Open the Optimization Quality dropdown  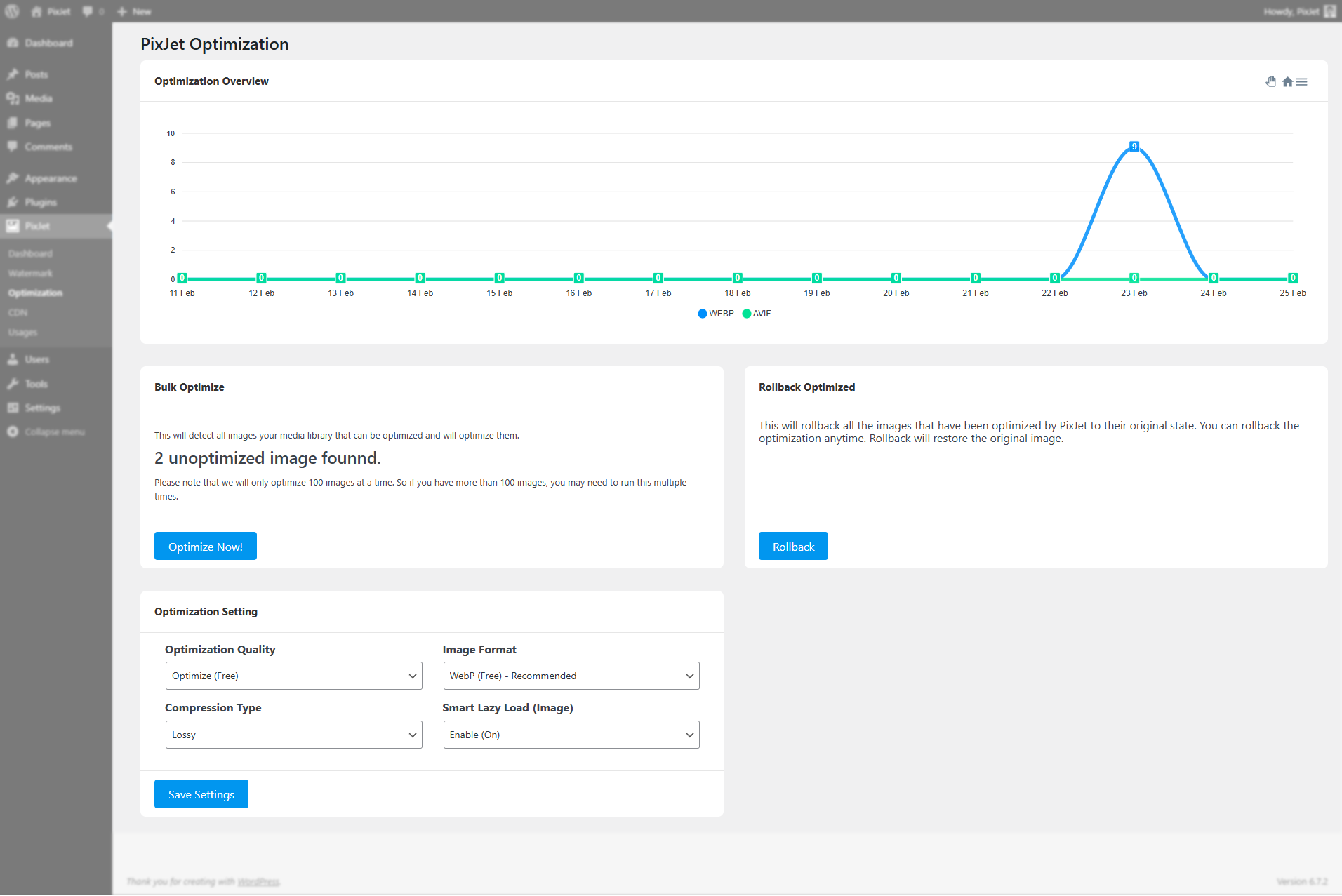coord(293,676)
